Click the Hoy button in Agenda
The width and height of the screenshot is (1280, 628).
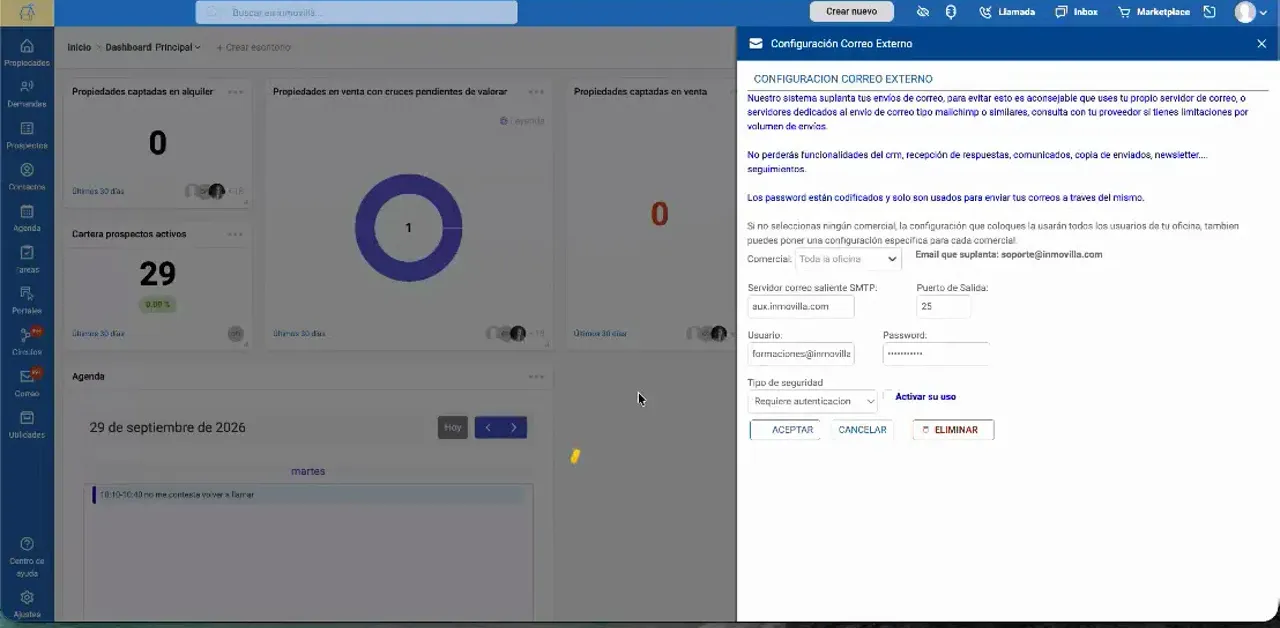coord(453,428)
